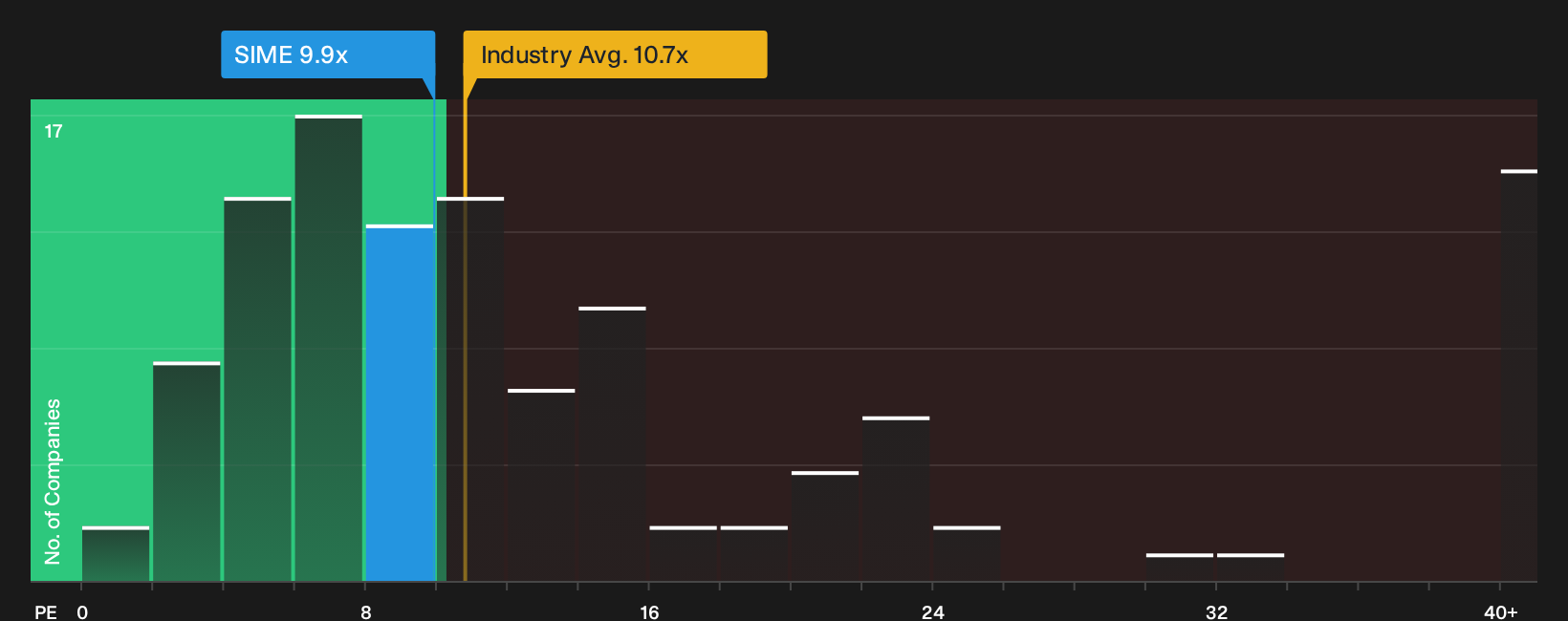Click the bar starting at PE 24
The width and height of the screenshot is (1568, 621).
click(967, 553)
